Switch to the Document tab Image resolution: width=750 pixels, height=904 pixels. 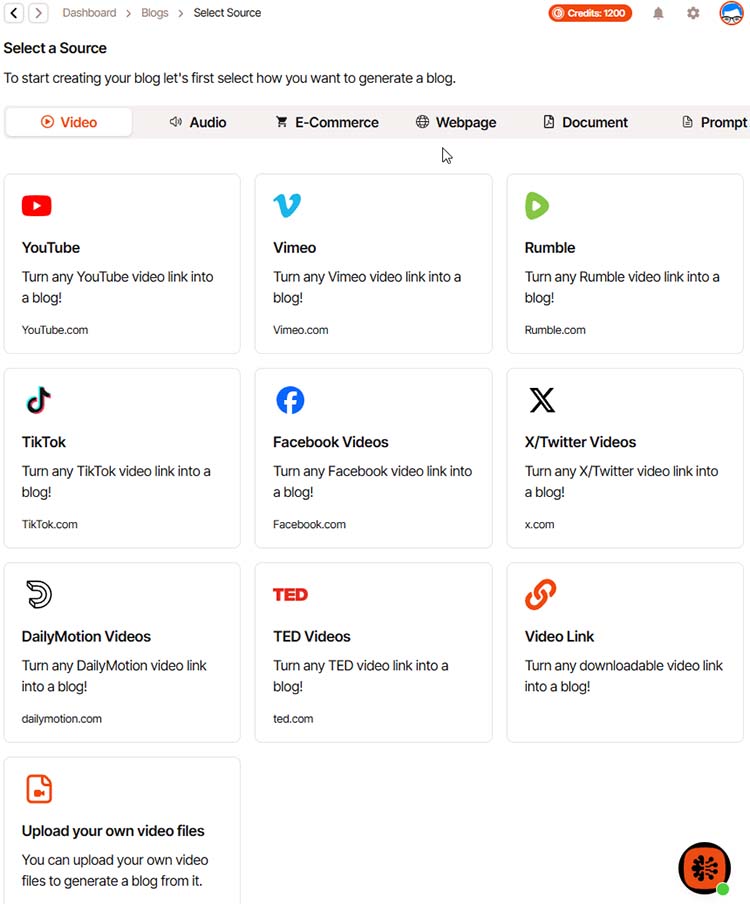585,122
